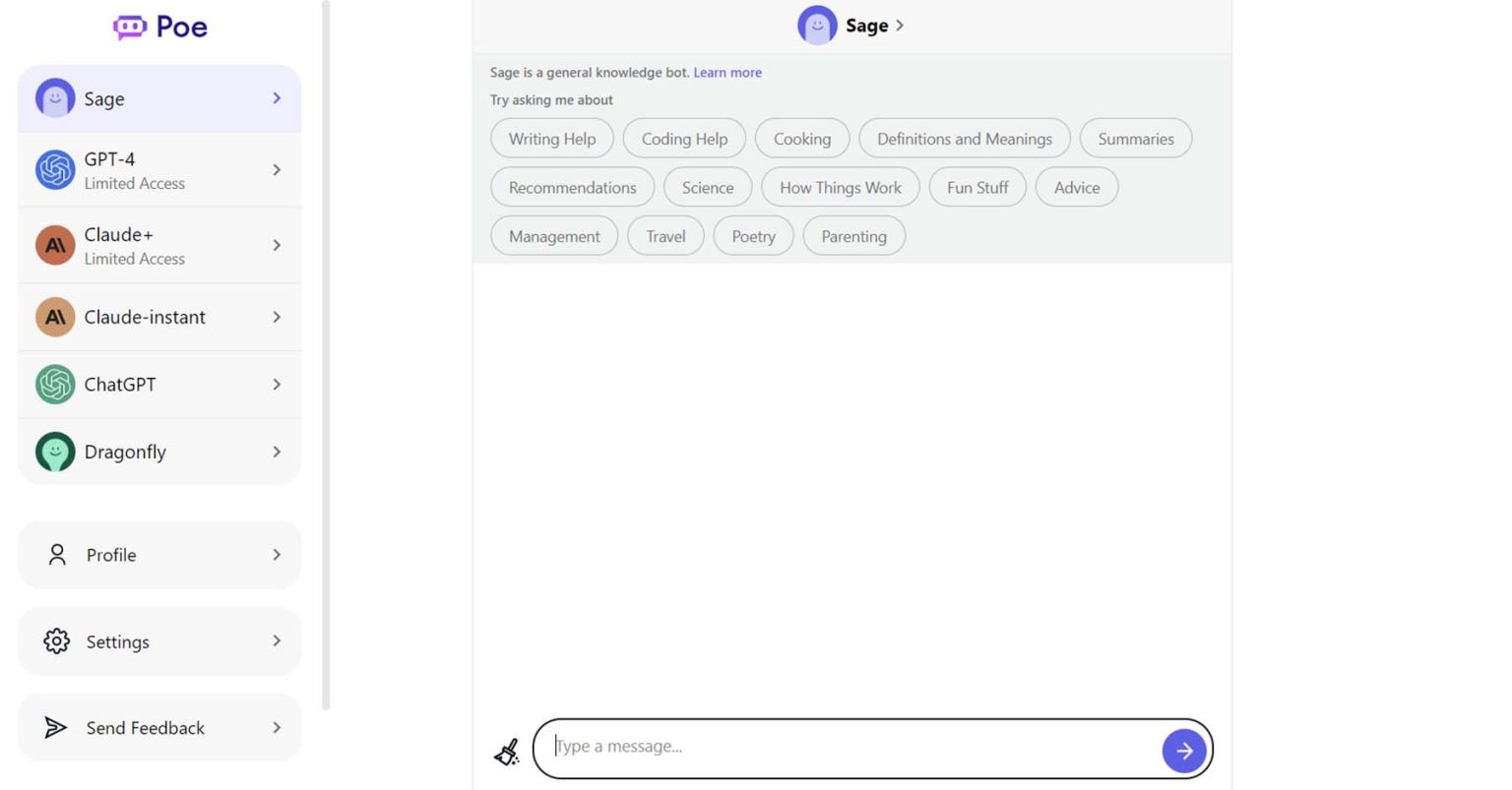
Task: Select the Sage bot avatar icon
Action: 55,97
